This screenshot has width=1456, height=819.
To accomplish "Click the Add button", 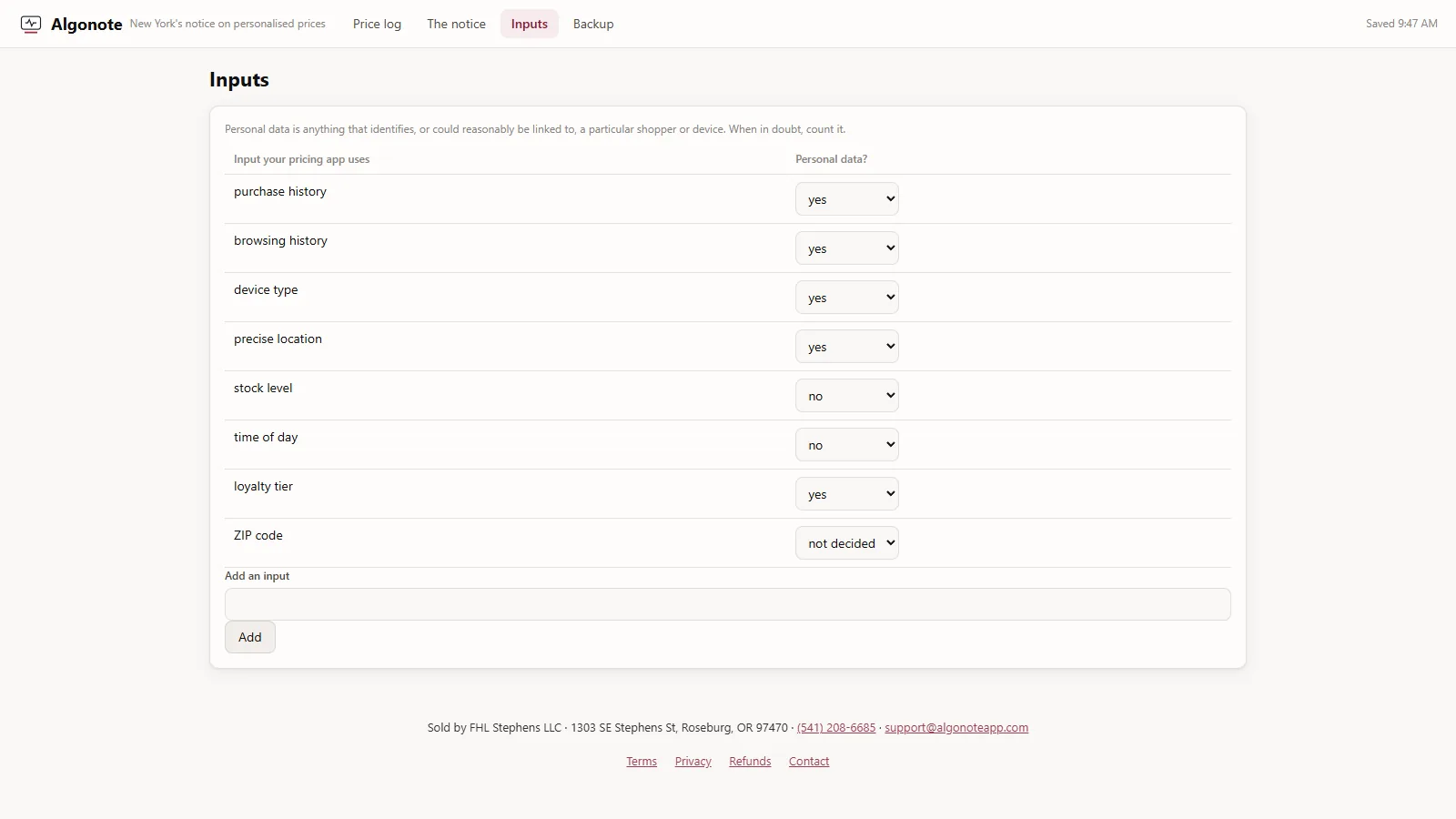I will pos(250,637).
